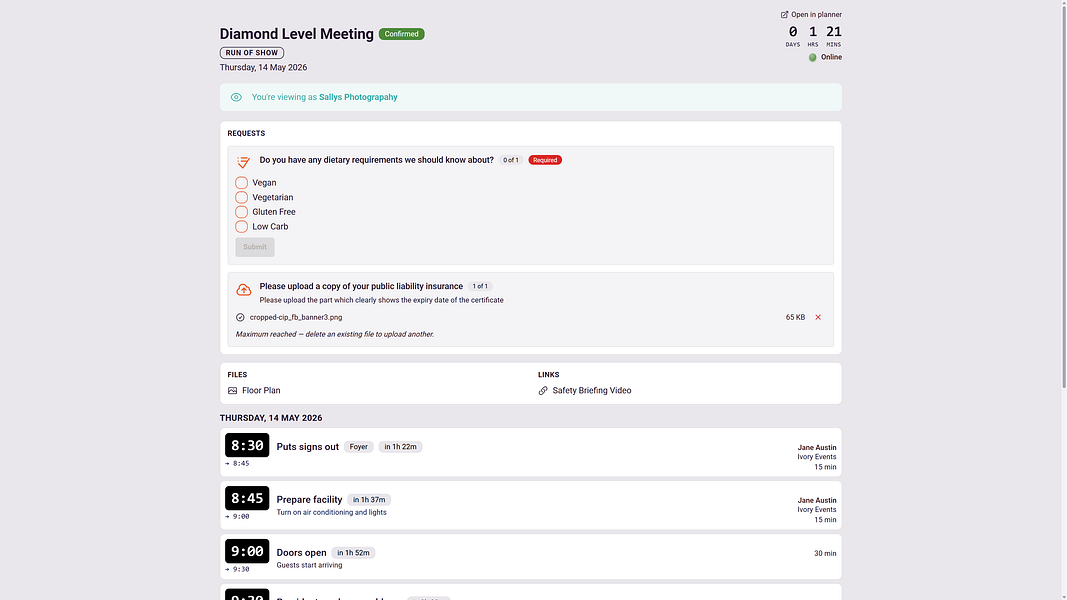
Task: Select the Vegetarian option
Action: pyautogui.click(x=242, y=197)
